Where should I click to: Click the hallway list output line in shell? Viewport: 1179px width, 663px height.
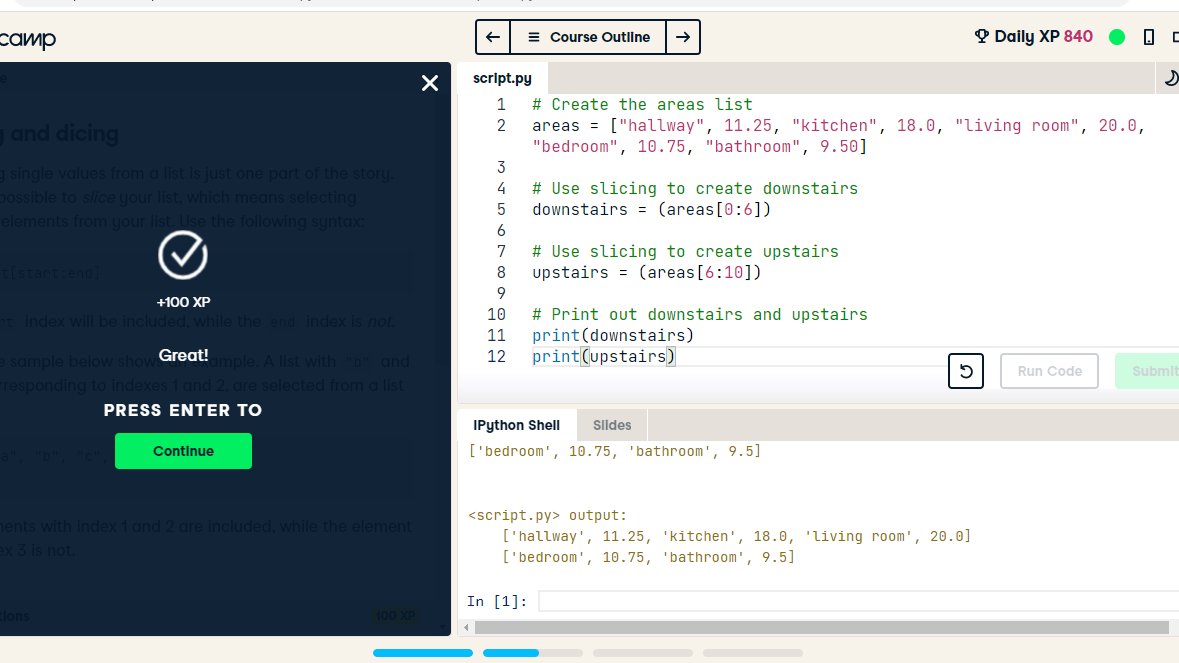click(x=736, y=537)
